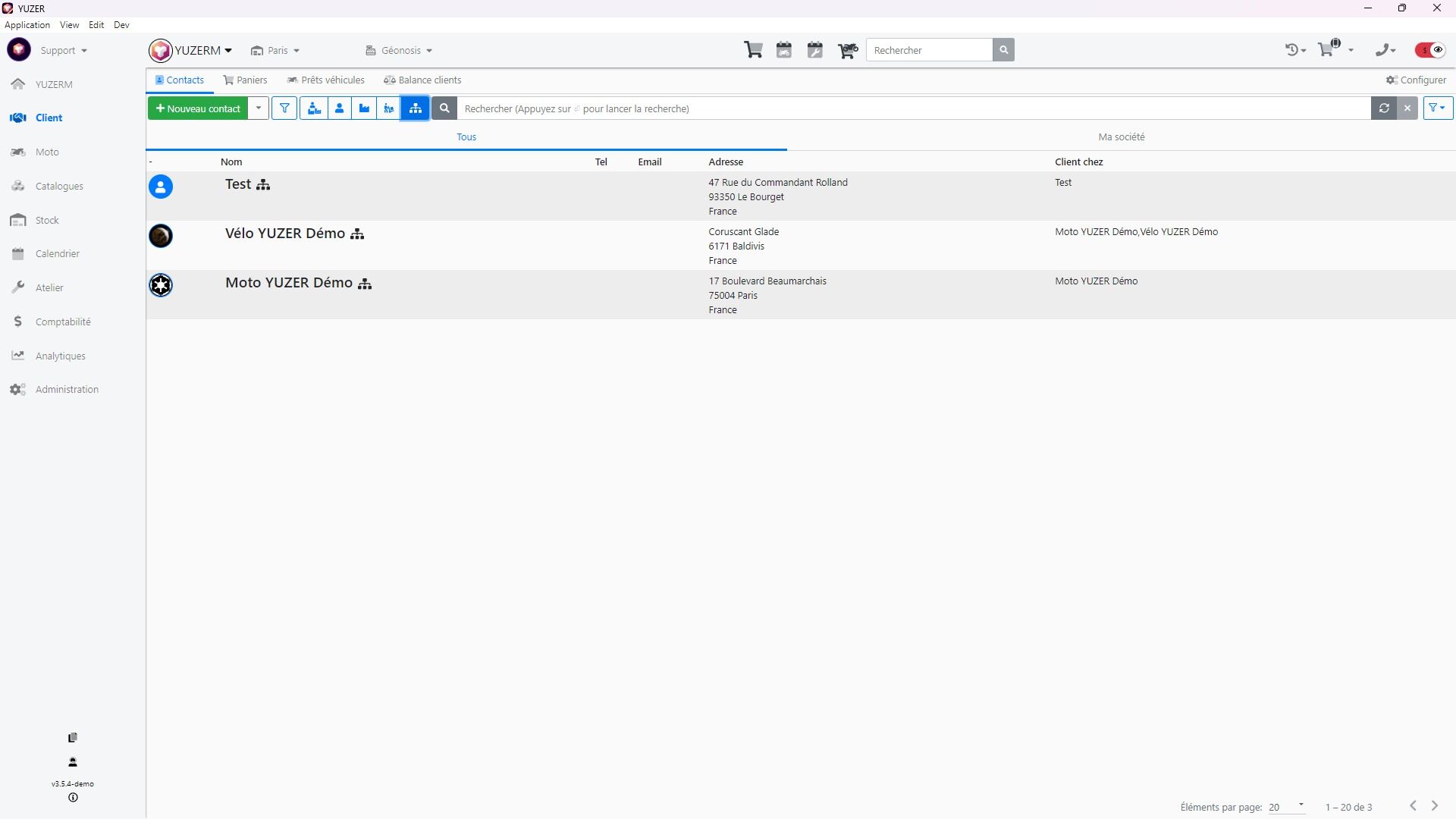Open the Paris location dropdown
This screenshot has height=819, width=1456.
(x=276, y=51)
